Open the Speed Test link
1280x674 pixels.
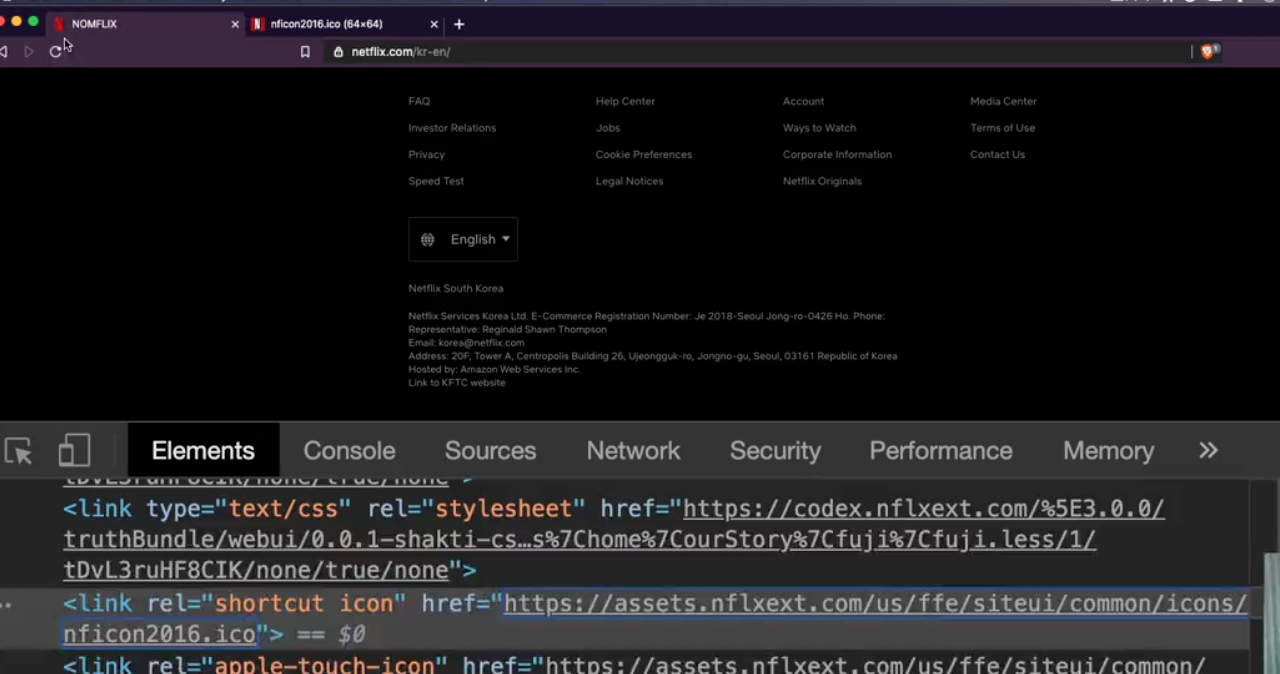click(x=436, y=181)
